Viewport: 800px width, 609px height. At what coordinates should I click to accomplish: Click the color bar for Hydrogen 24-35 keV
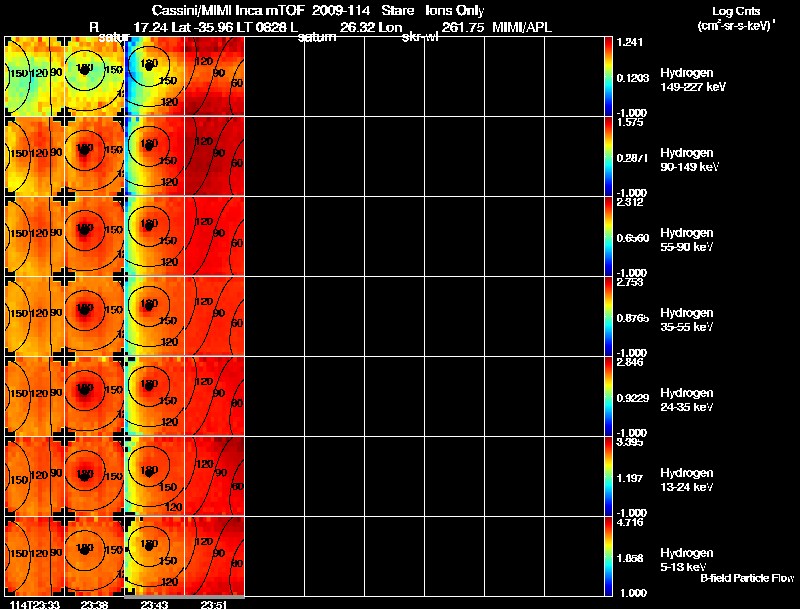(x=608, y=397)
